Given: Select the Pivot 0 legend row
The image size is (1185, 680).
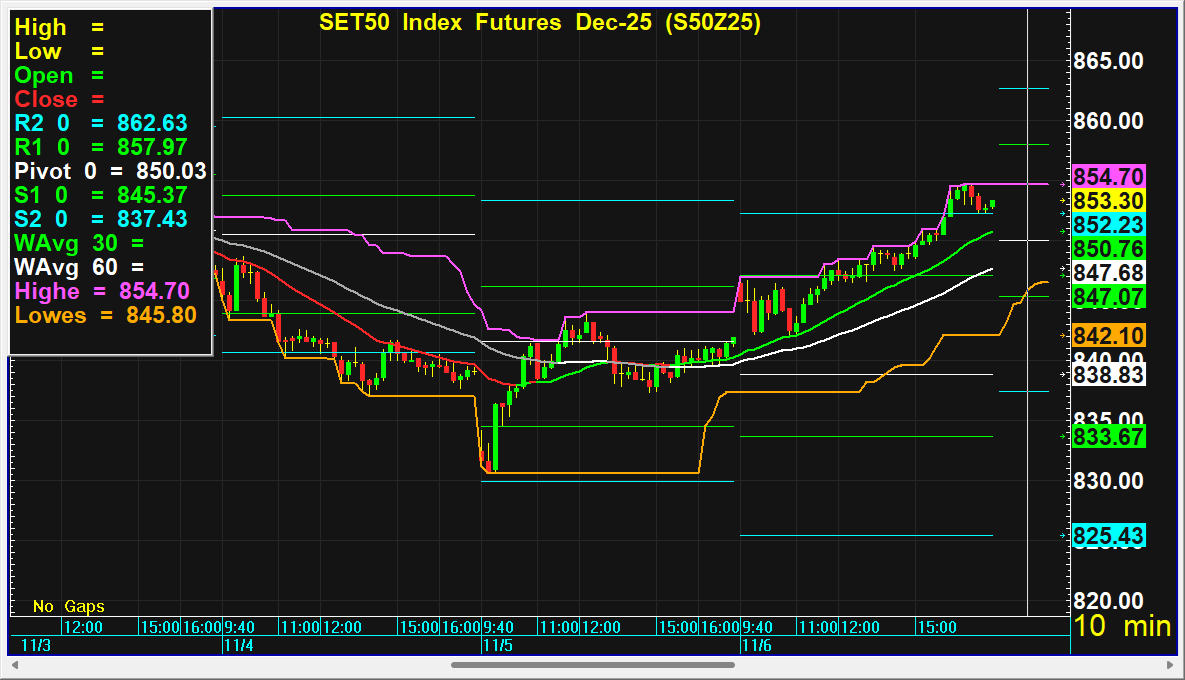Looking at the screenshot, I should coord(110,171).
